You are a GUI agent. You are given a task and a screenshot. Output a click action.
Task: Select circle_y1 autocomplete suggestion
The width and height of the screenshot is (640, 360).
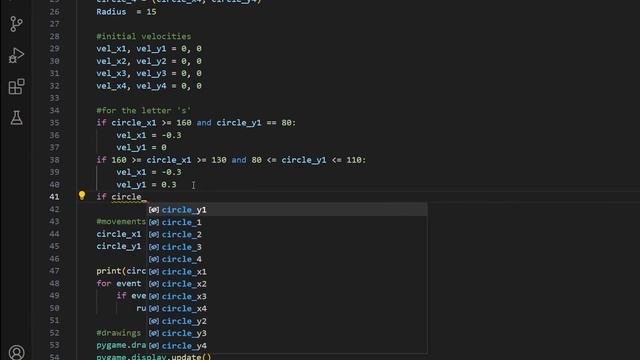[x=287, y=210]
